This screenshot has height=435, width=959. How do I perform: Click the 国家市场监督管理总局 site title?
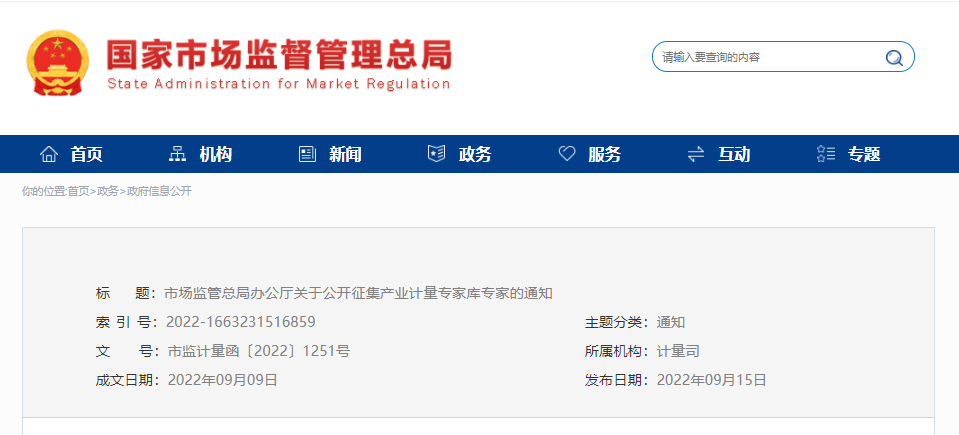(279, 56)
